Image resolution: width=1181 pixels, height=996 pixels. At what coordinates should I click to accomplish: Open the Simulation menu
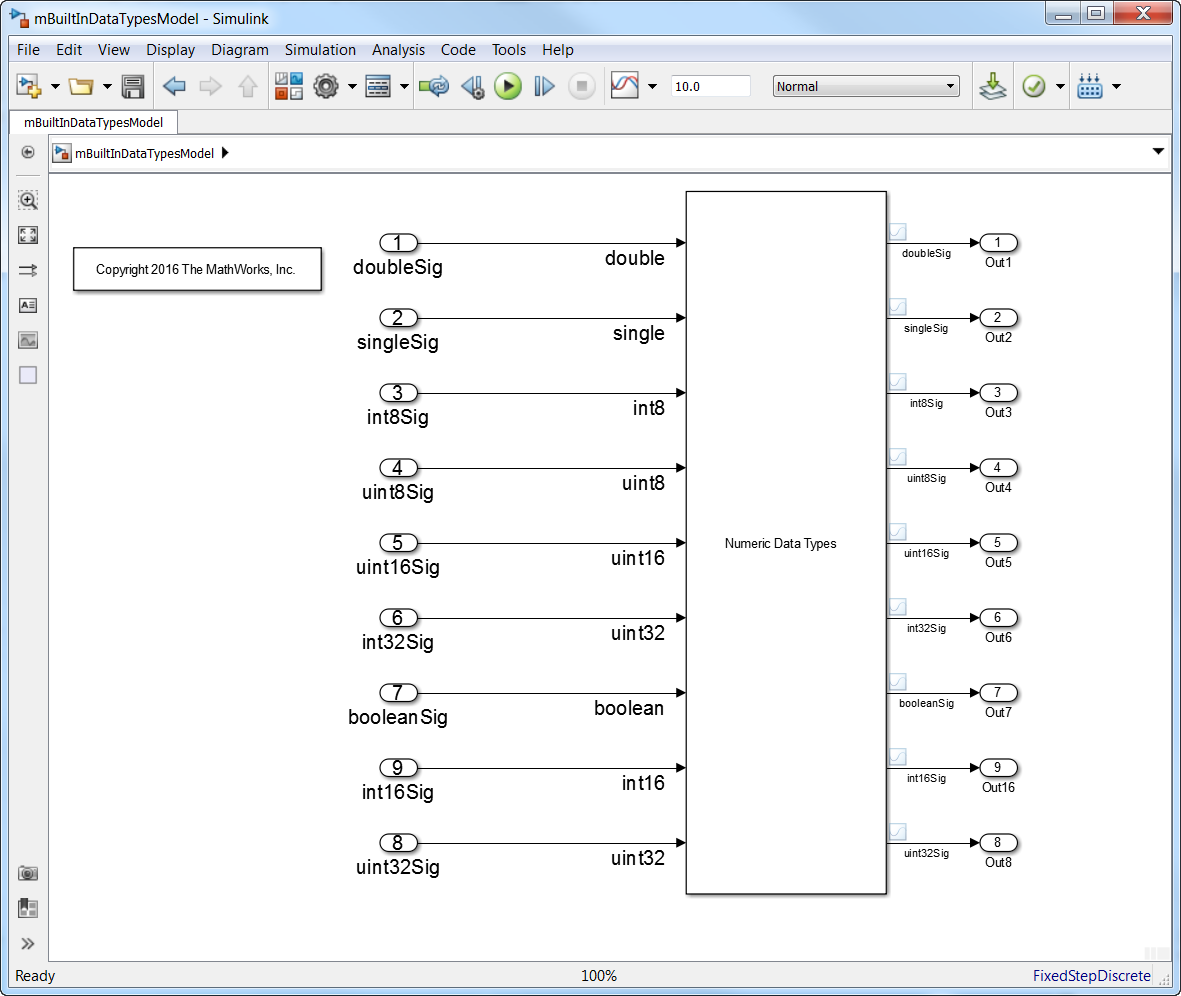320,50
